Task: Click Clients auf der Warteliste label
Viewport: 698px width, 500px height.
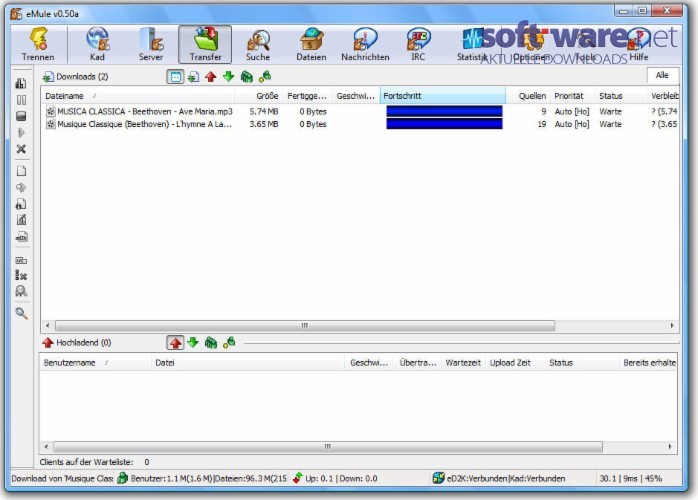Action: (x=86, y=462)
